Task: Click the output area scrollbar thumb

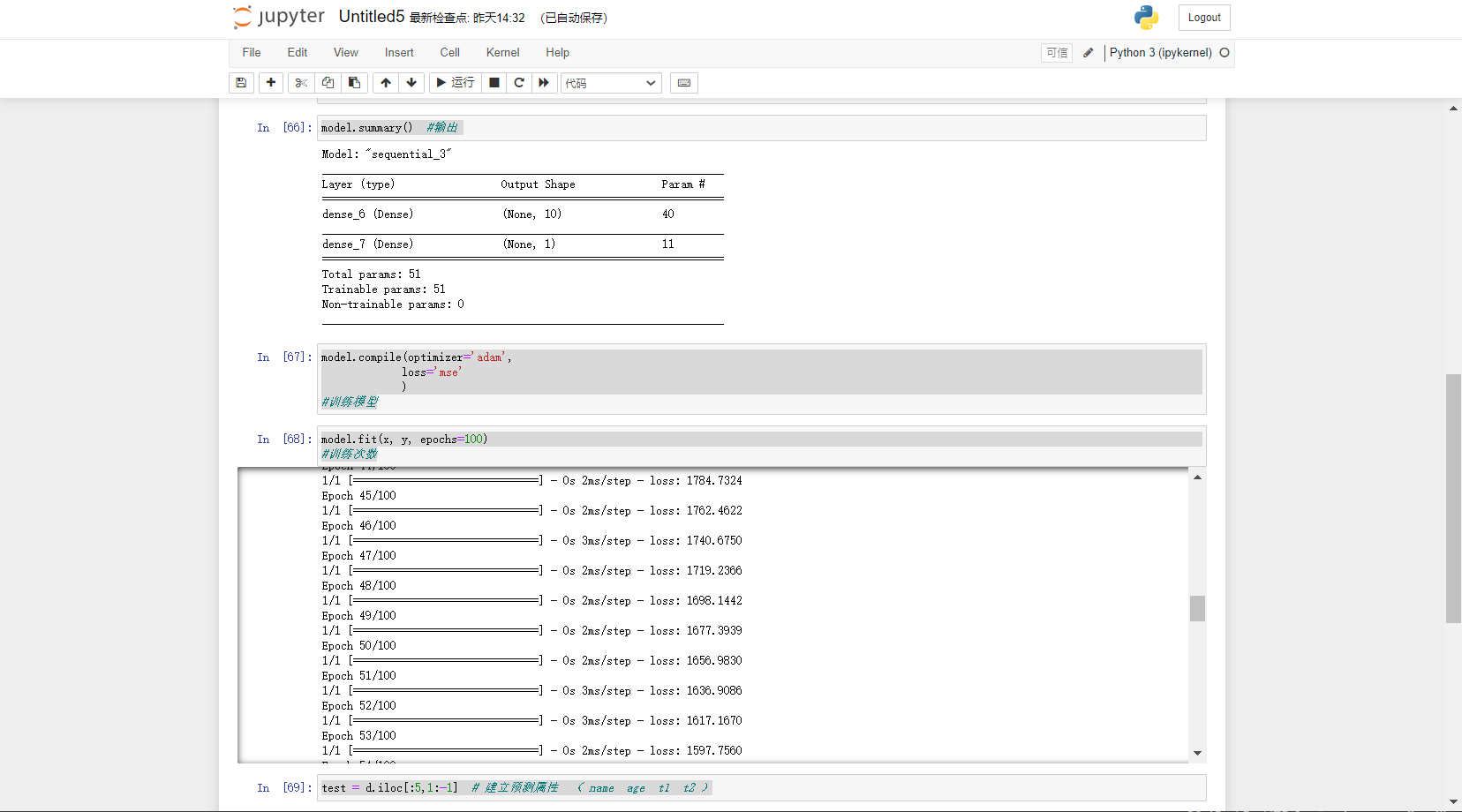Action: (x=1197, y=608)
